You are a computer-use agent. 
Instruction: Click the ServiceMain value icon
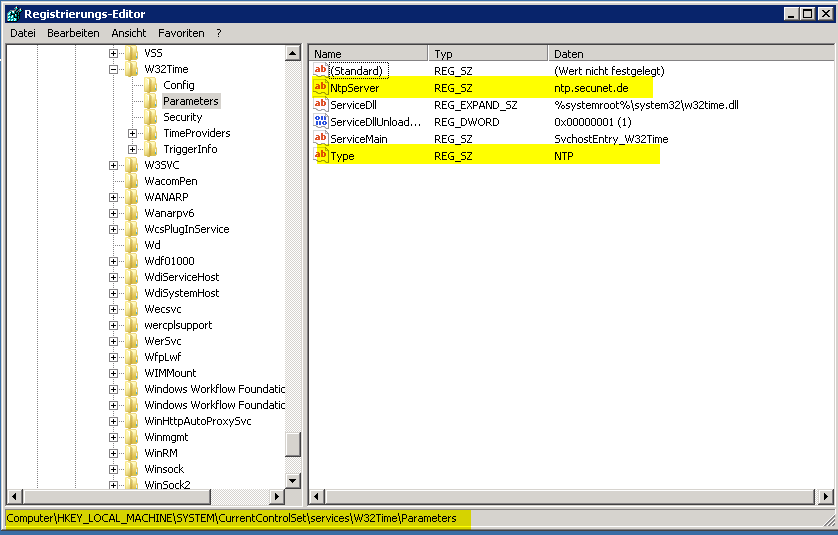[x=321, y=139]
